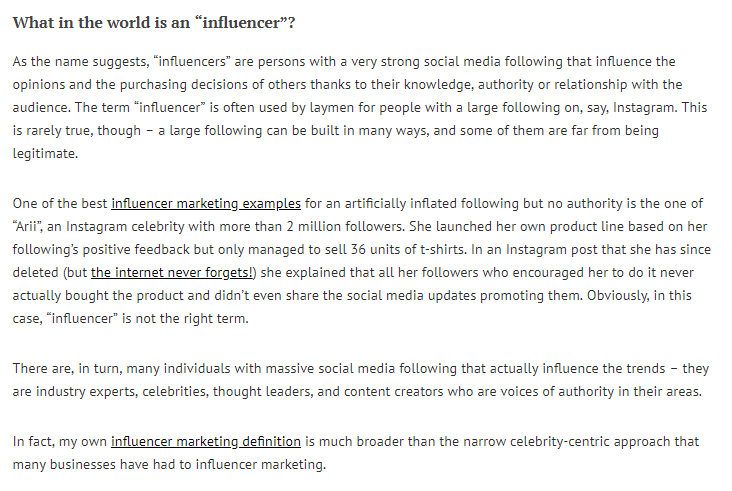Click the phrase "is not the right term."
The height and width of the screenshot is (491, 732).
(x=185, y=318)
